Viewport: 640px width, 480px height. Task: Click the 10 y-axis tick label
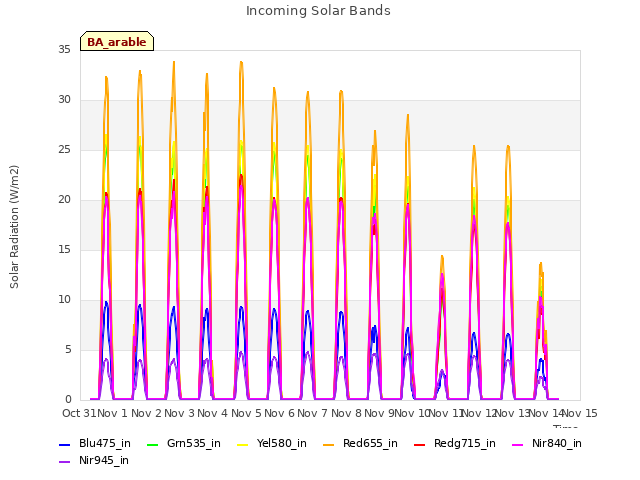tap(64, 300)
